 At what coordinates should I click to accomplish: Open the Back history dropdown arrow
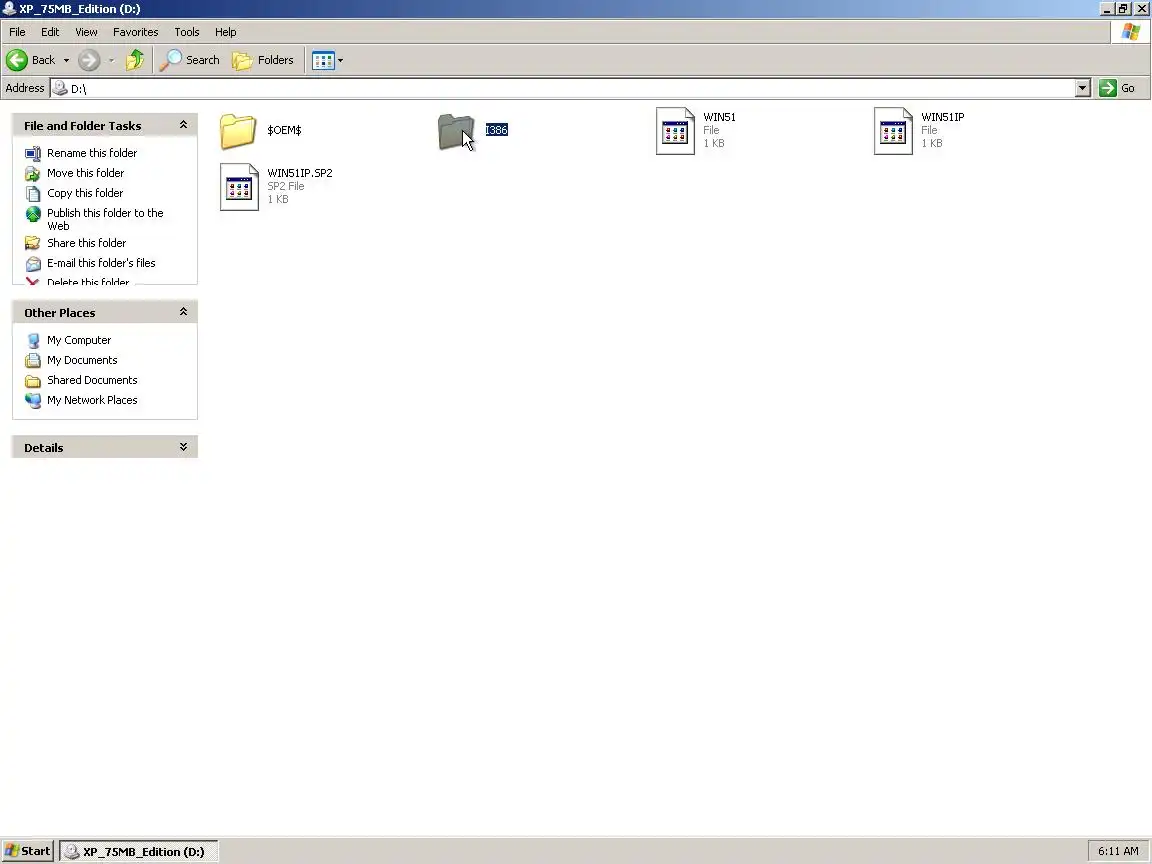[x=66, y=60]
